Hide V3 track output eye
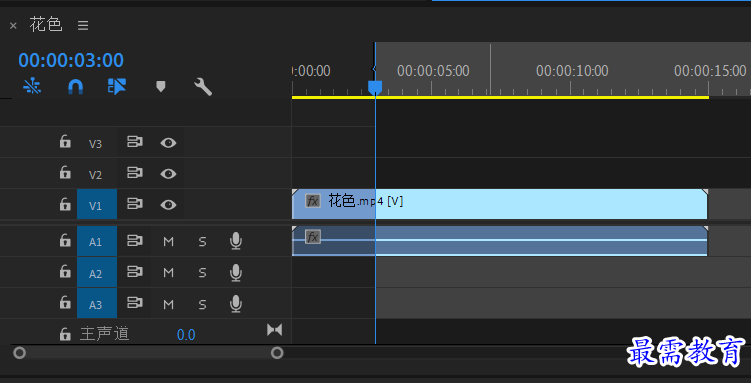The height and width of the screenshot is (383, 751). [x=168, y=143]
